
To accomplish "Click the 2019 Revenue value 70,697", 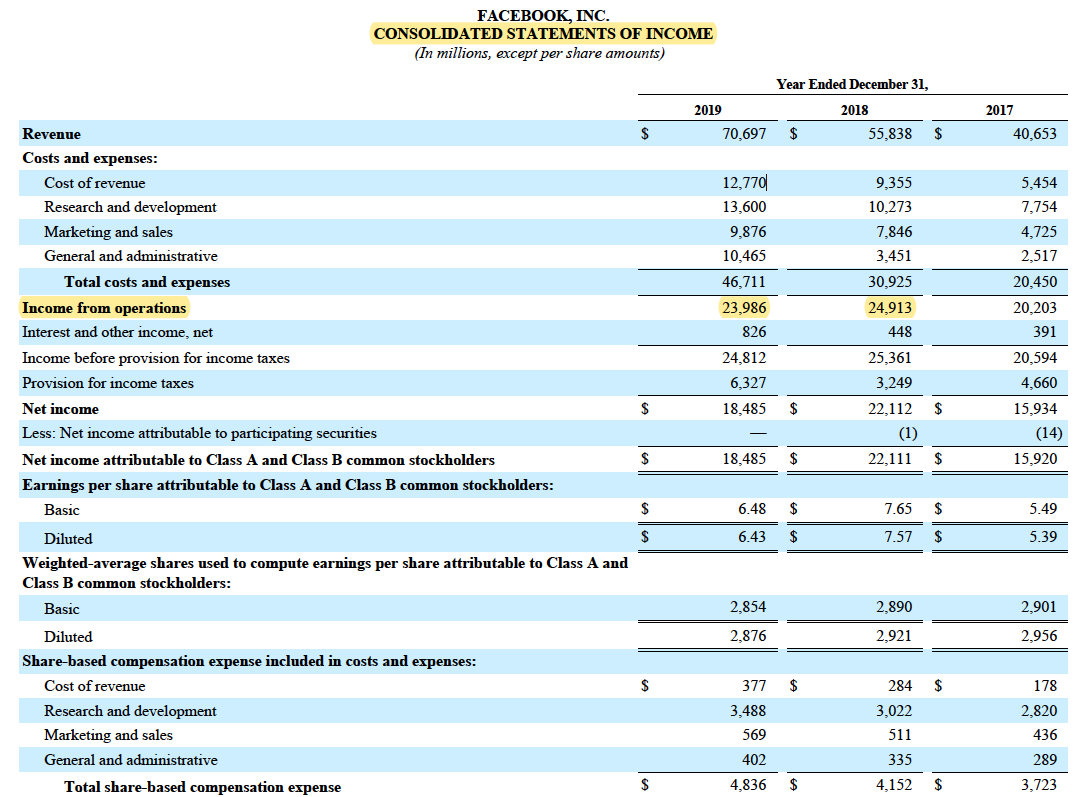I will 744,133.
